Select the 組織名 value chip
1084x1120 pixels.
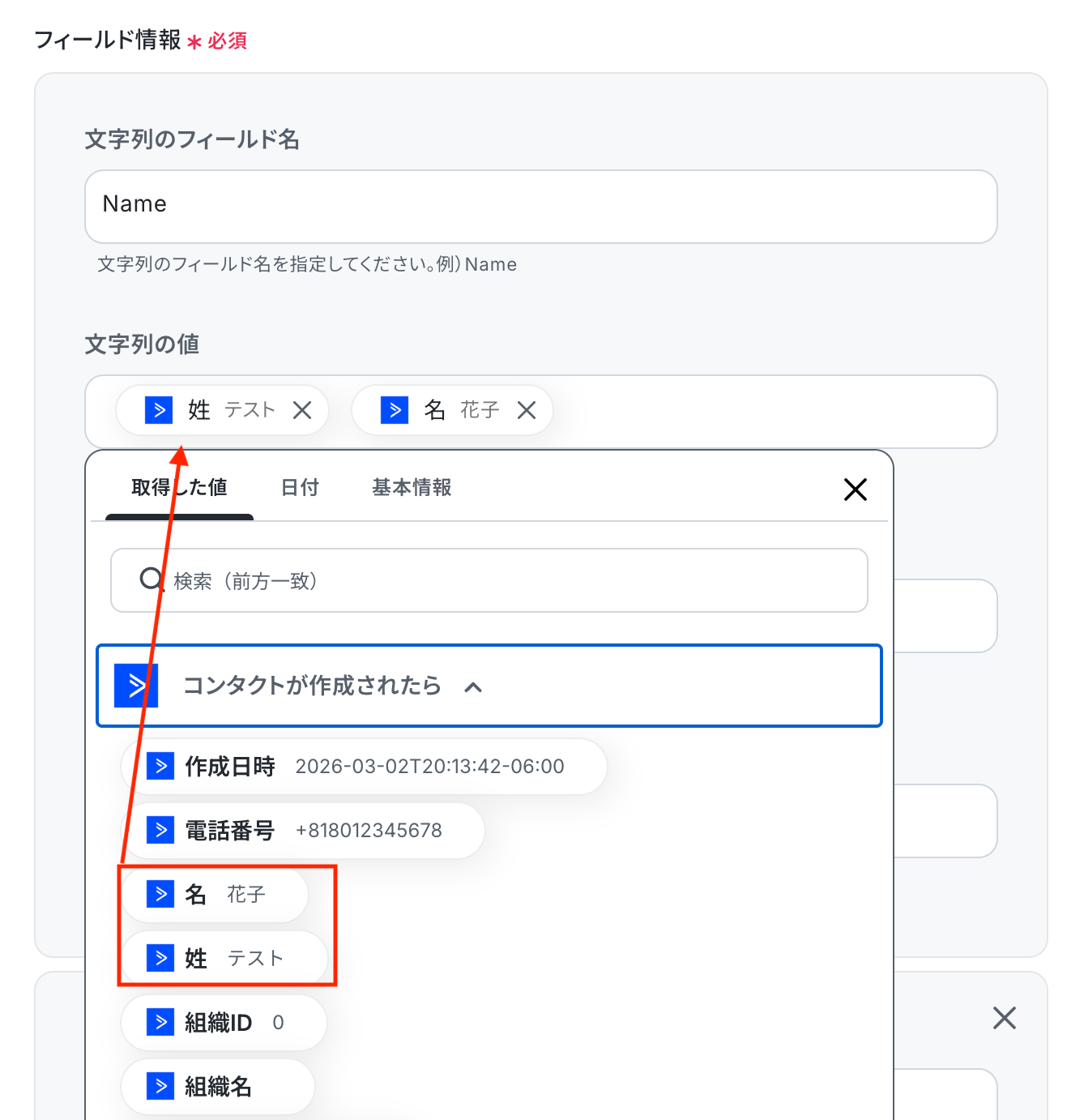click(x=218, y=1086)
